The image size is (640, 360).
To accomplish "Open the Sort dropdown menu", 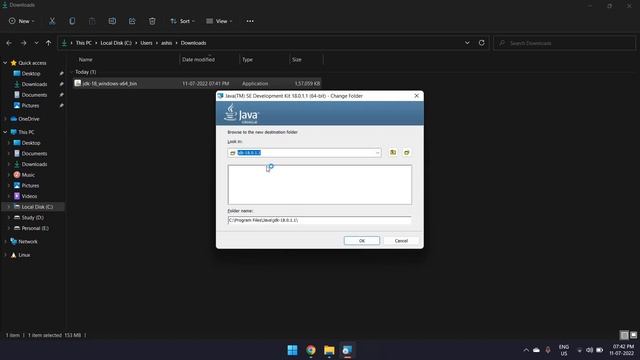I will [182, 21].
